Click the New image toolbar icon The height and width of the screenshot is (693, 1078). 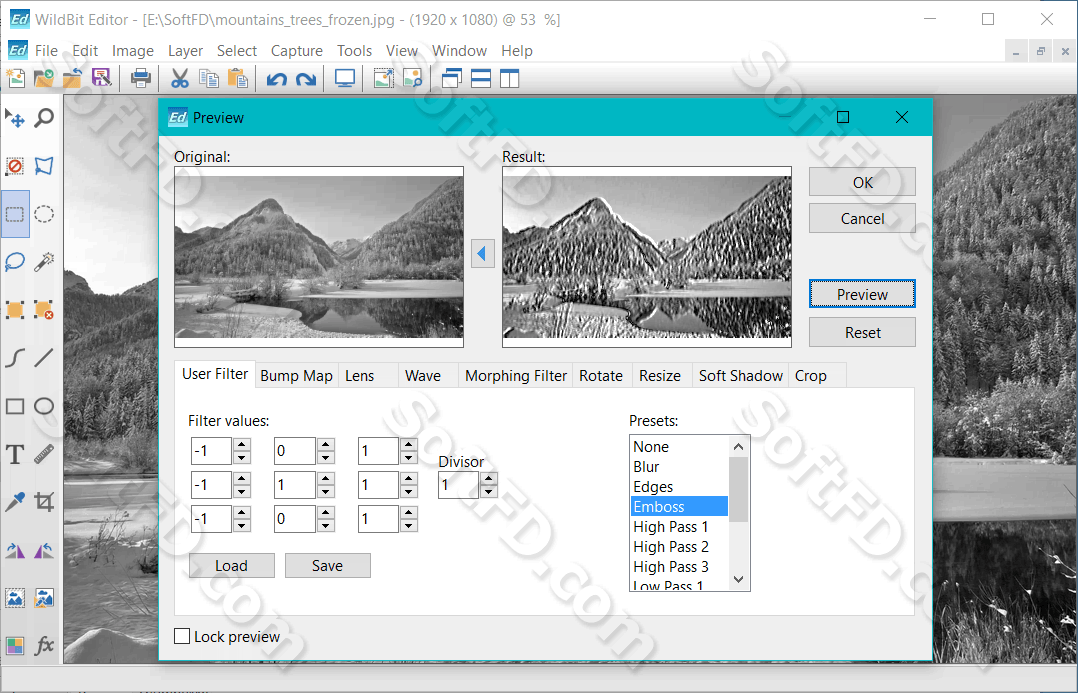click(x=16, y=78)
